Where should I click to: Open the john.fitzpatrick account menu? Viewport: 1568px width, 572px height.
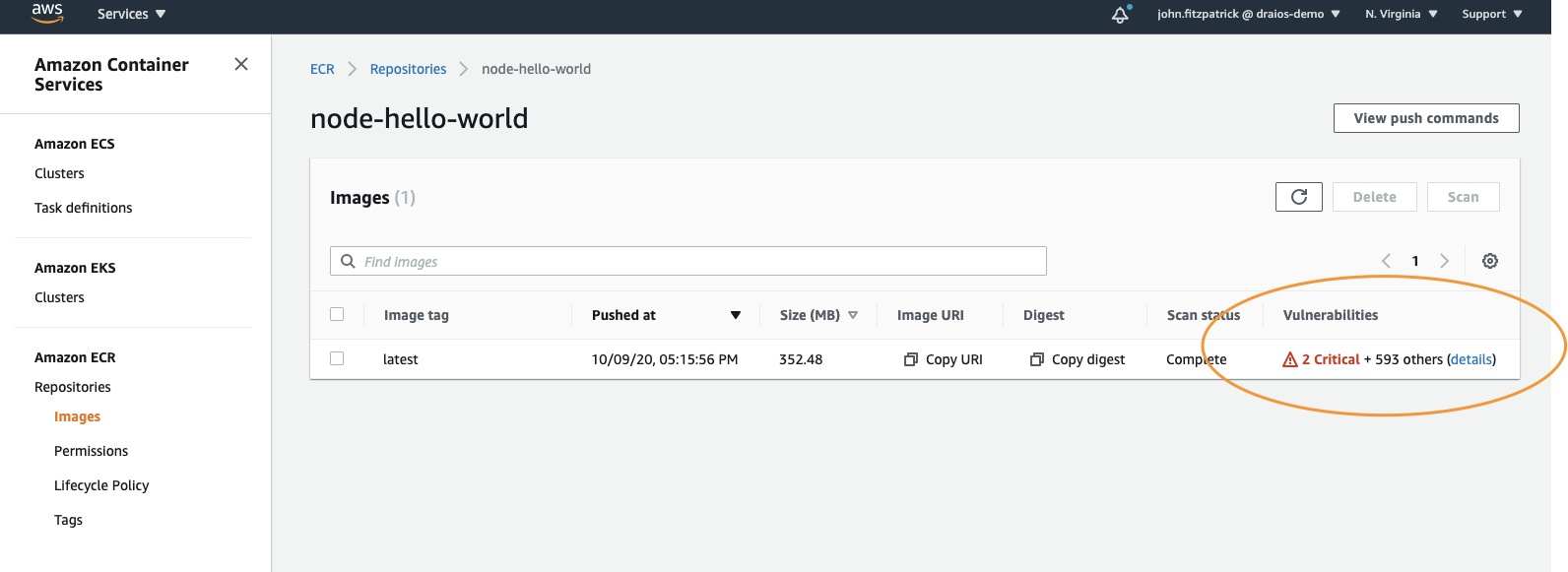1249,14
